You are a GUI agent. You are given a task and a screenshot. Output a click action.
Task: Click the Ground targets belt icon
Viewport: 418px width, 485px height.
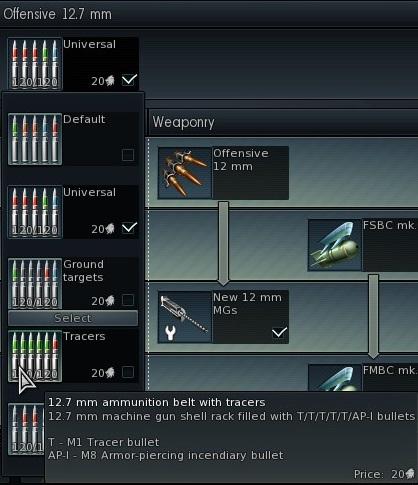pyautogui.click(x=35, y=283)
